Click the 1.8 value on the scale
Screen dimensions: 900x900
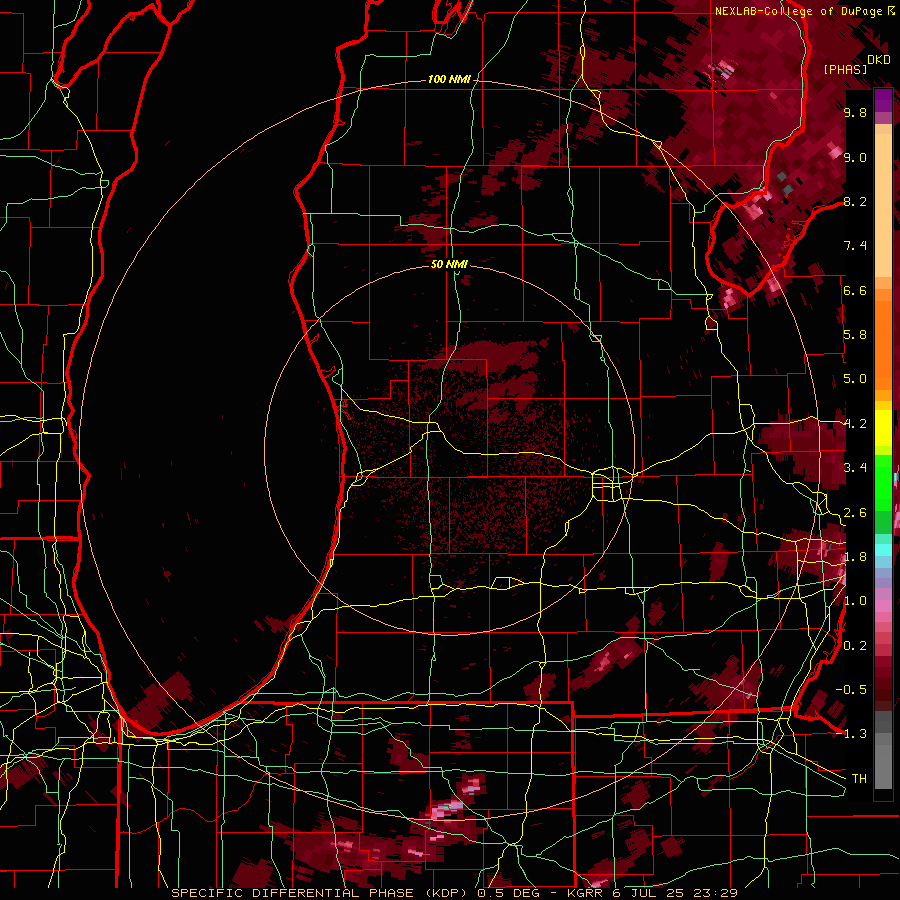855,557
